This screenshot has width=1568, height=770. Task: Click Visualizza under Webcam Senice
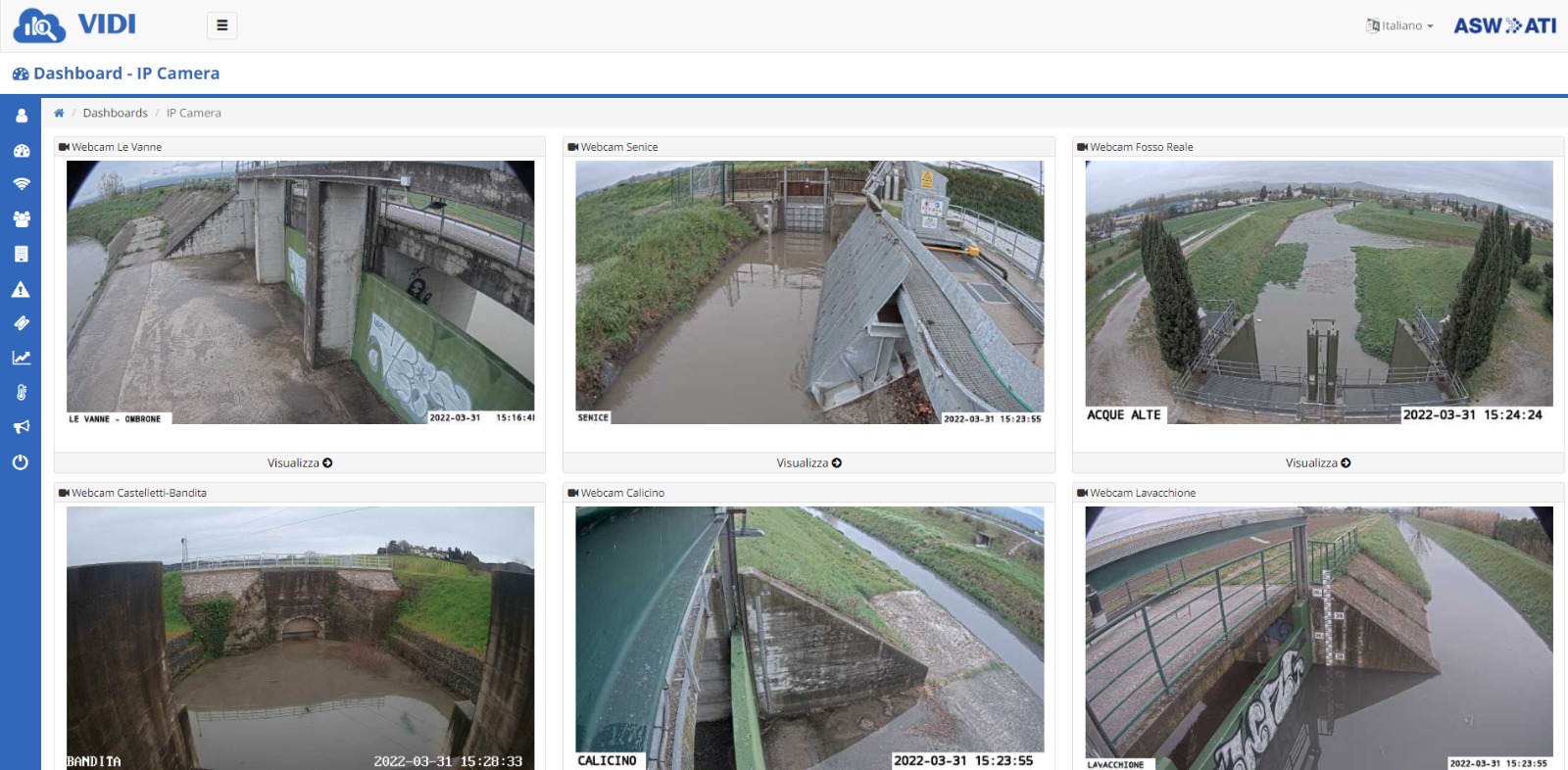click(808, 462)
